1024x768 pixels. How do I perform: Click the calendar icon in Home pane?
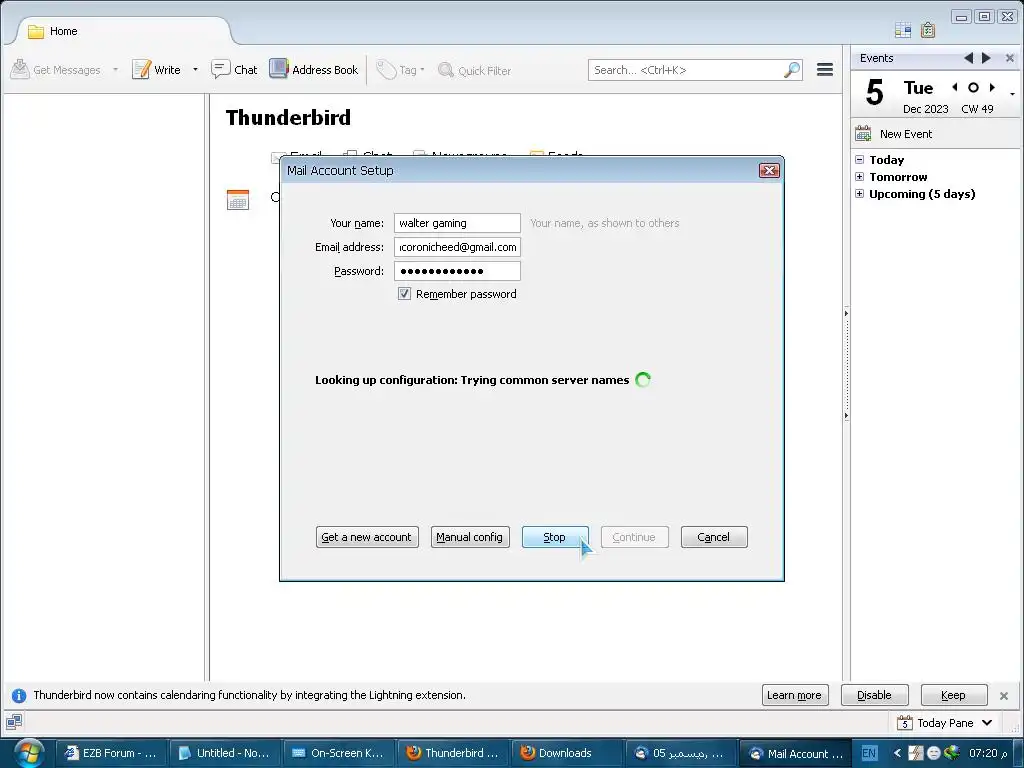pyautogui.click(x=238, y=199)
